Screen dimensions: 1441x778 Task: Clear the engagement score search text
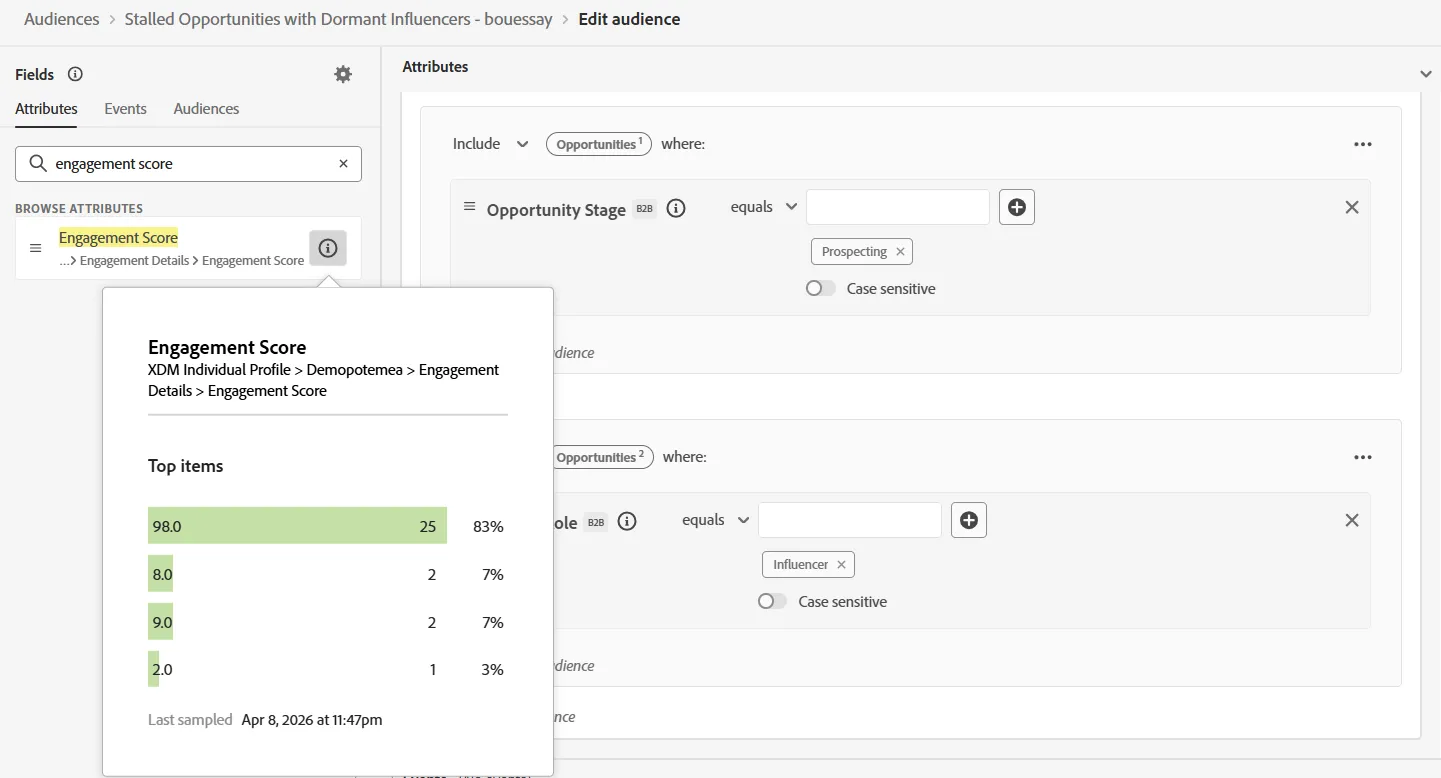click(343, 163)
